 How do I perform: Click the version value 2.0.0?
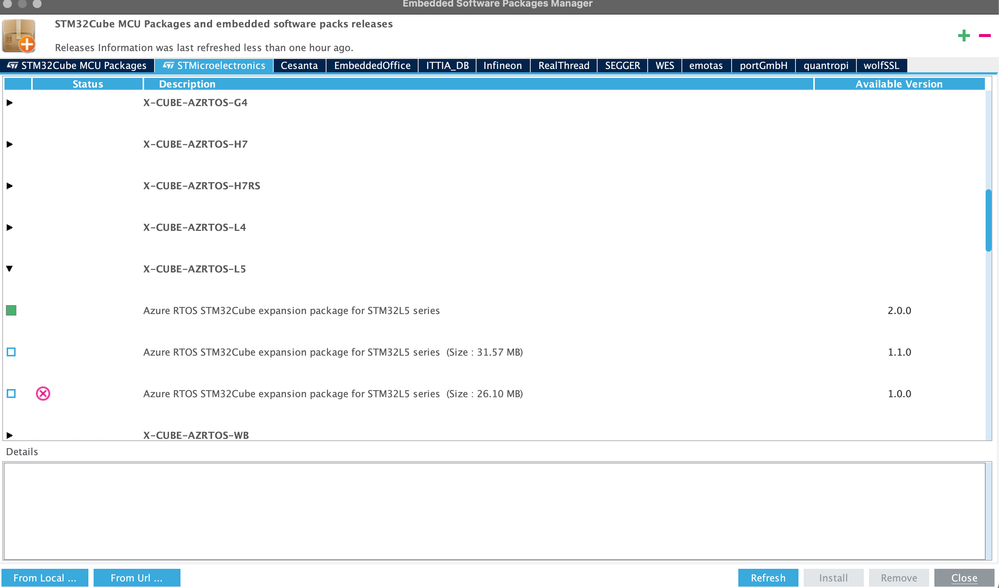click(899, 311)
